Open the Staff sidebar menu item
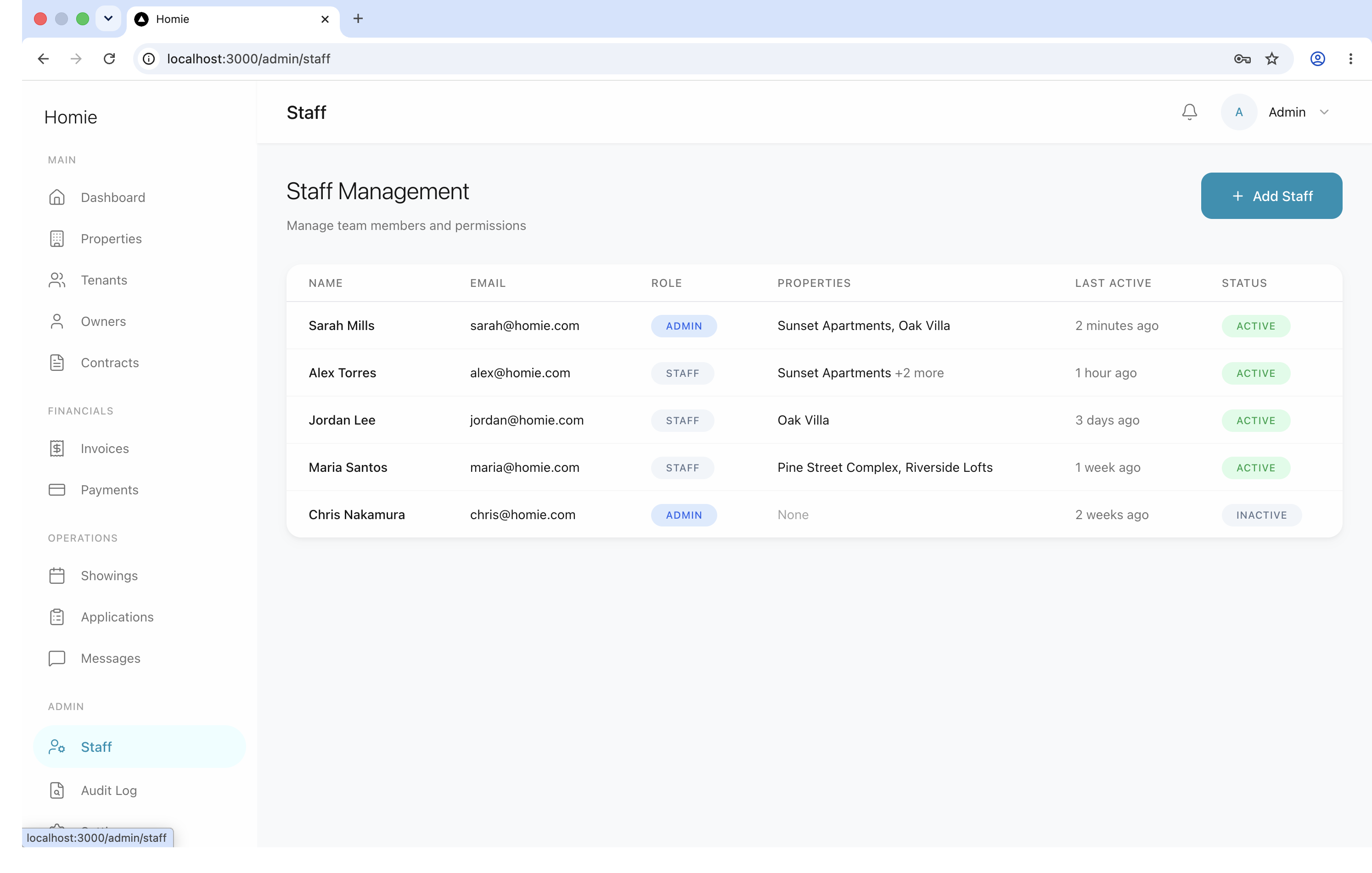The image size is (1372, 873). click(x=140, y=747)
